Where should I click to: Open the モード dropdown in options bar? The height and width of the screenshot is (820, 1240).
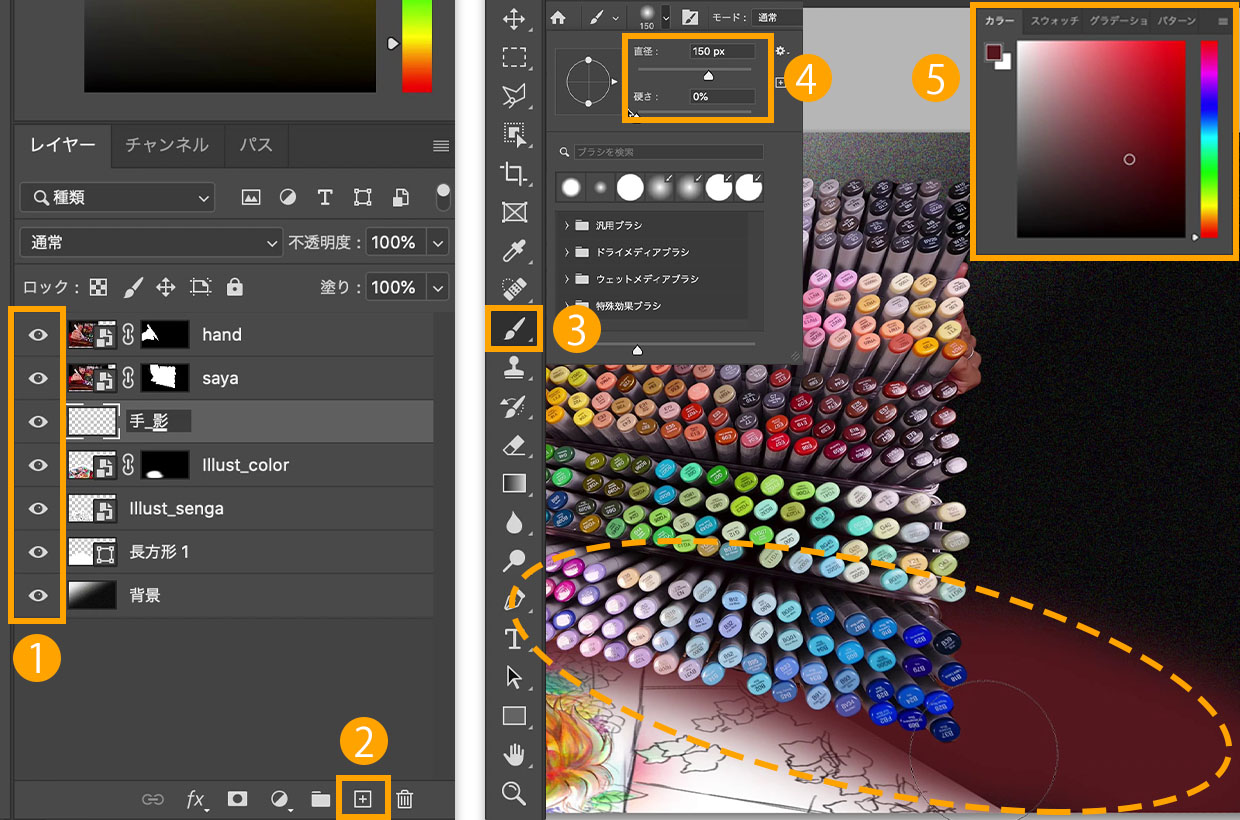point(777,17)
